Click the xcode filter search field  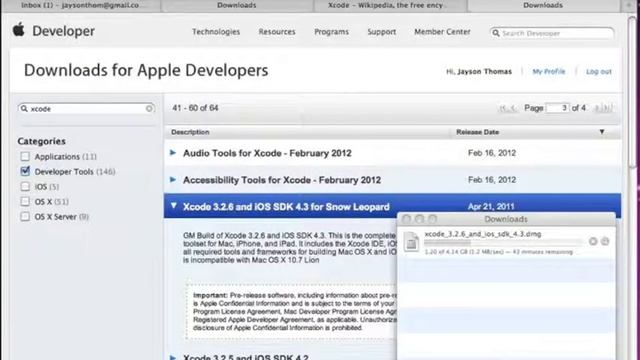86,109
